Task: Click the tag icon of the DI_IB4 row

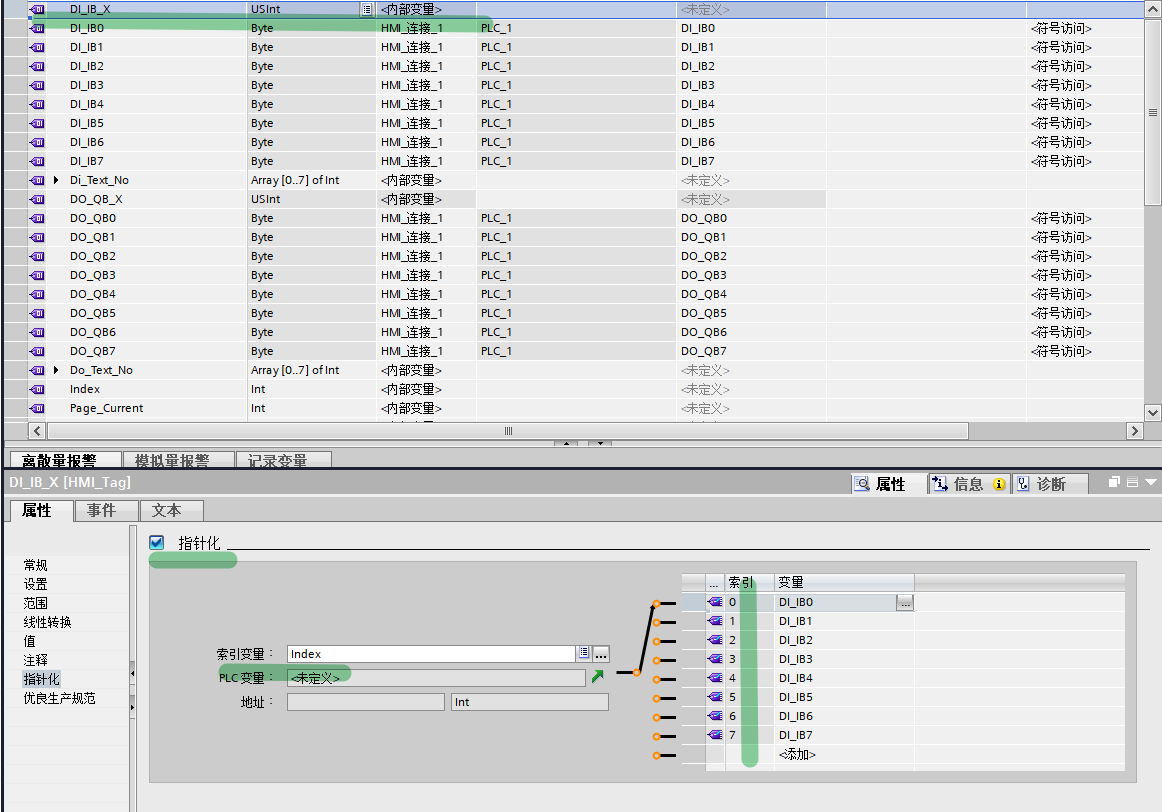Action: coord(37,104)
